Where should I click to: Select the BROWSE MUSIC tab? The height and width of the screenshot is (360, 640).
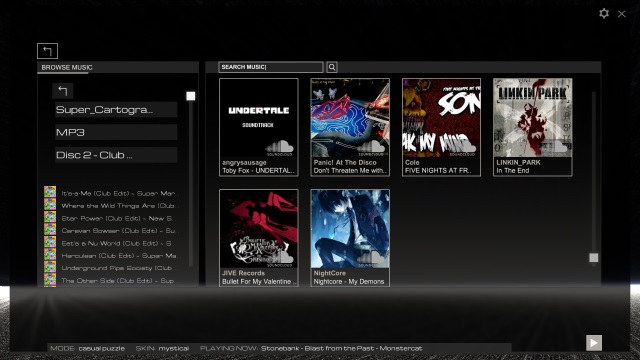click(67, 67)
